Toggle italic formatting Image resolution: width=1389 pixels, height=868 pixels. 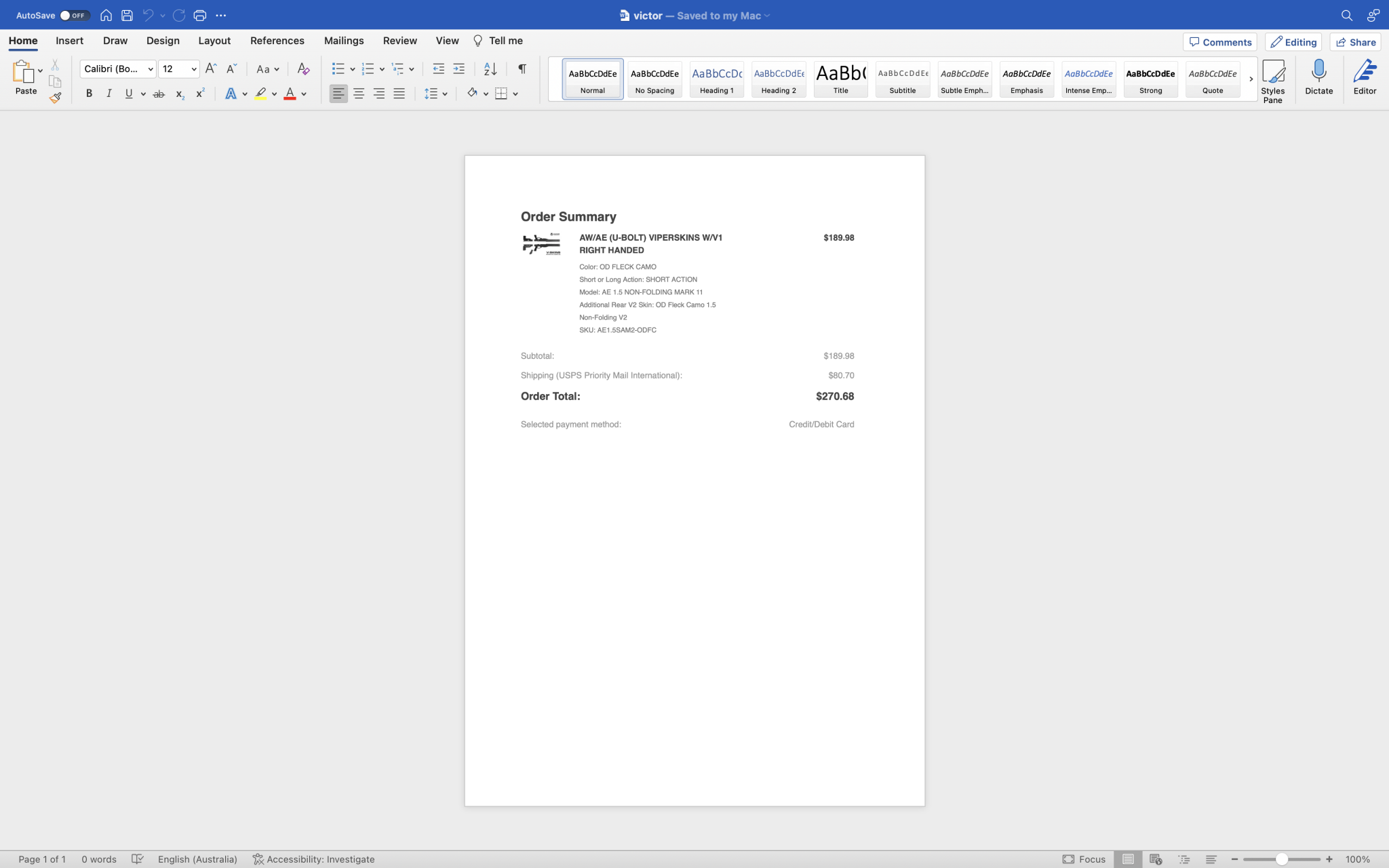(x=109, y=94)
